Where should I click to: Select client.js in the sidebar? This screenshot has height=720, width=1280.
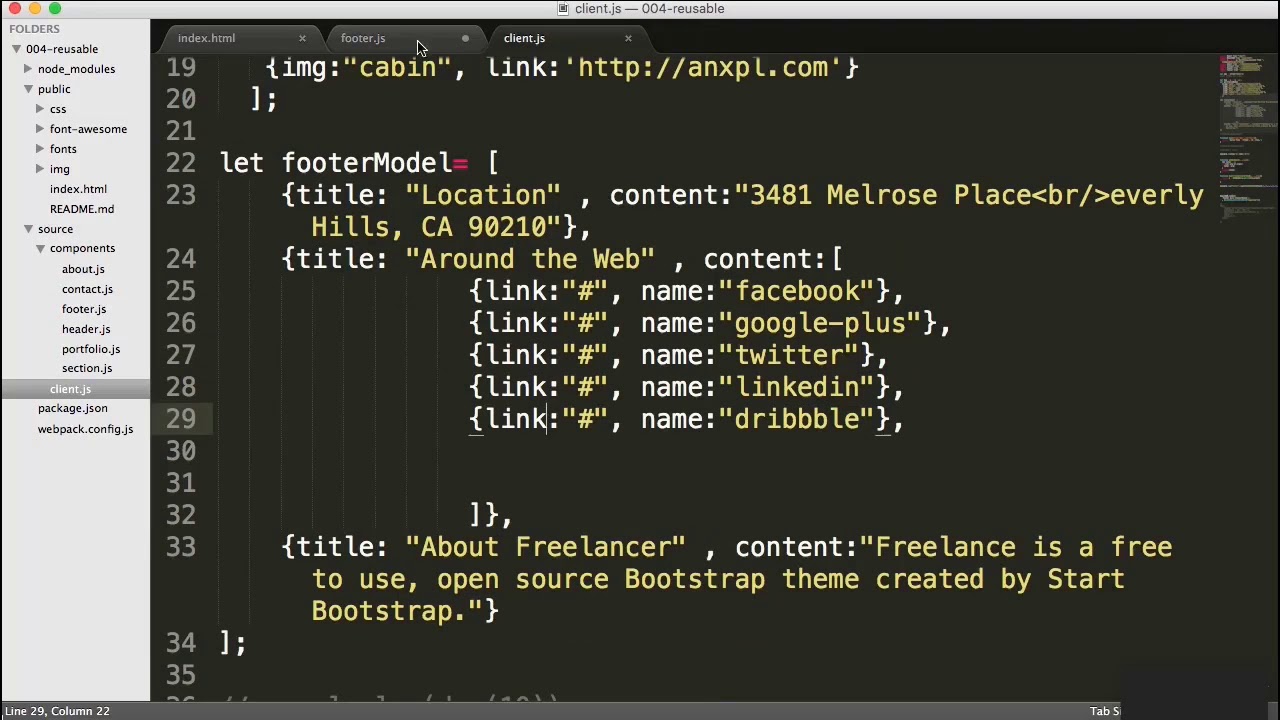[x=70, y=389]
